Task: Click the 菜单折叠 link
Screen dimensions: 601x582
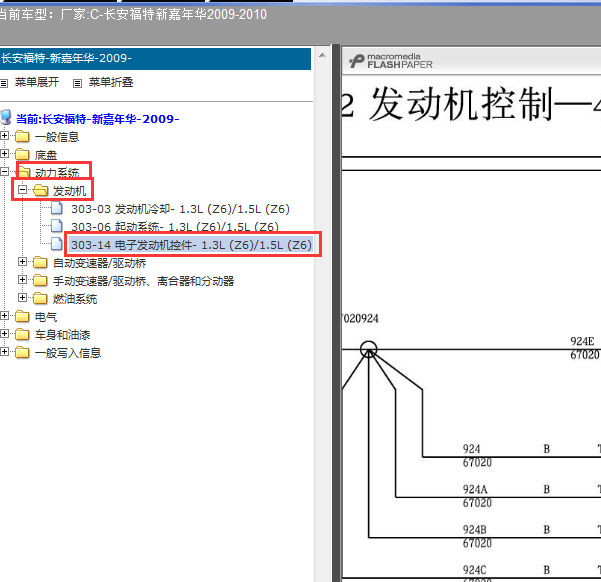Action: (x=111, y=82)
